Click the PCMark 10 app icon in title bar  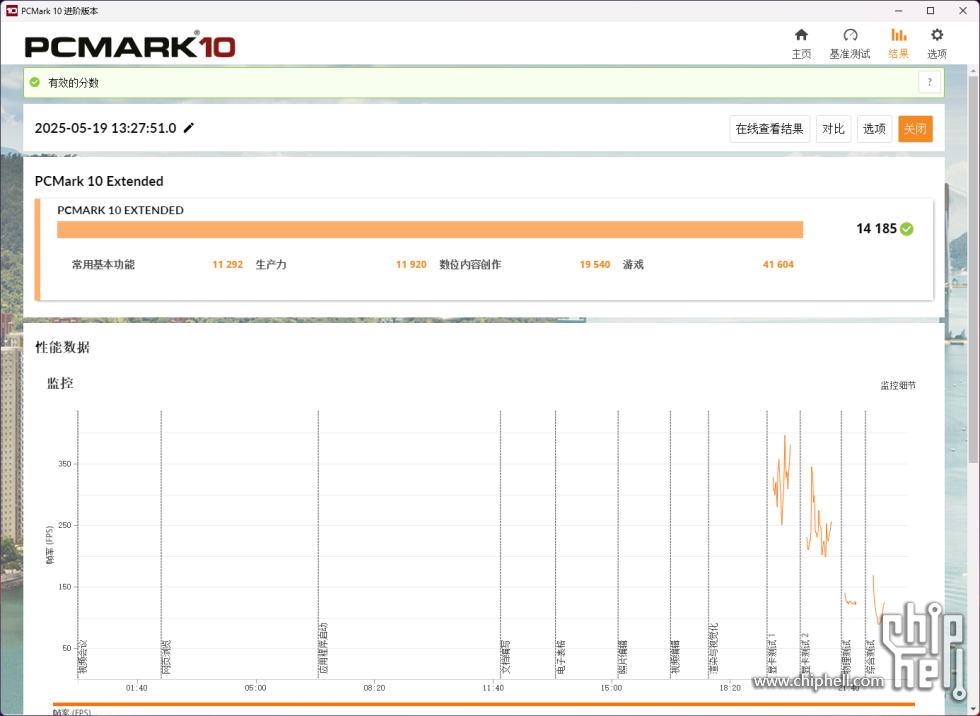[11, 11]
